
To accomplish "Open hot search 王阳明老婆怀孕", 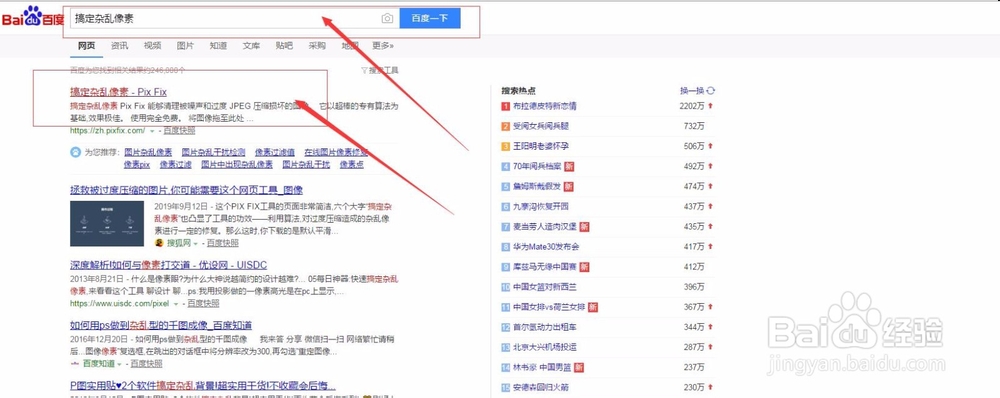I will pyautogui.click(x=540, y=146).
